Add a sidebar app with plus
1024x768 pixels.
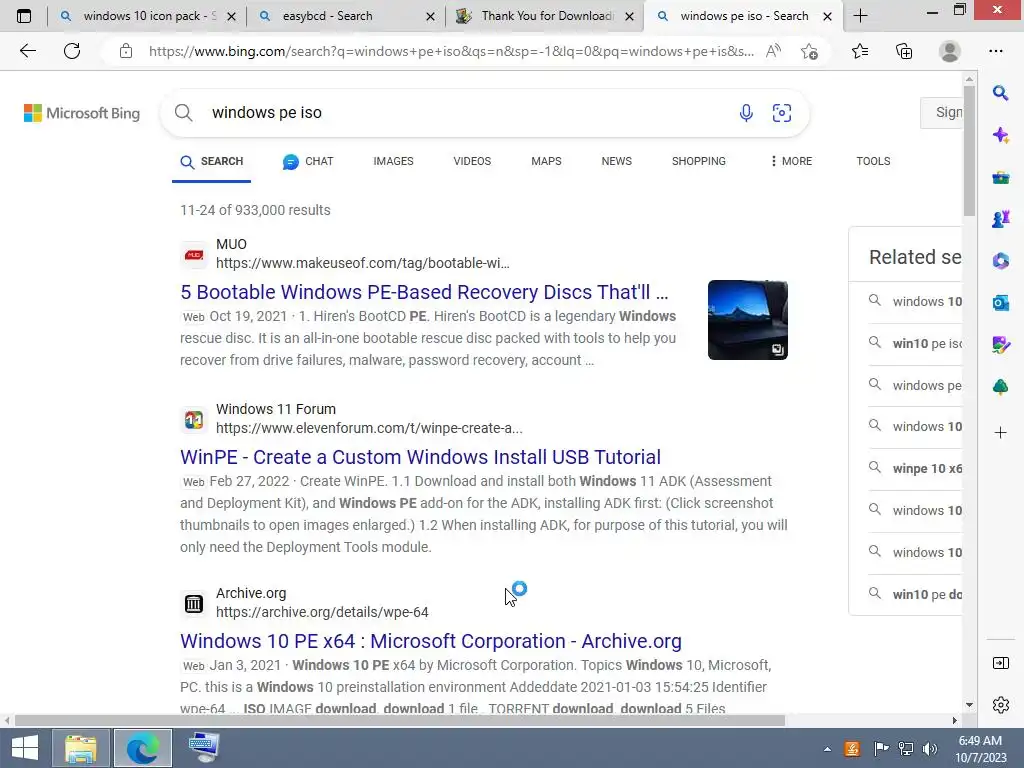click(x=1000, y=432)
